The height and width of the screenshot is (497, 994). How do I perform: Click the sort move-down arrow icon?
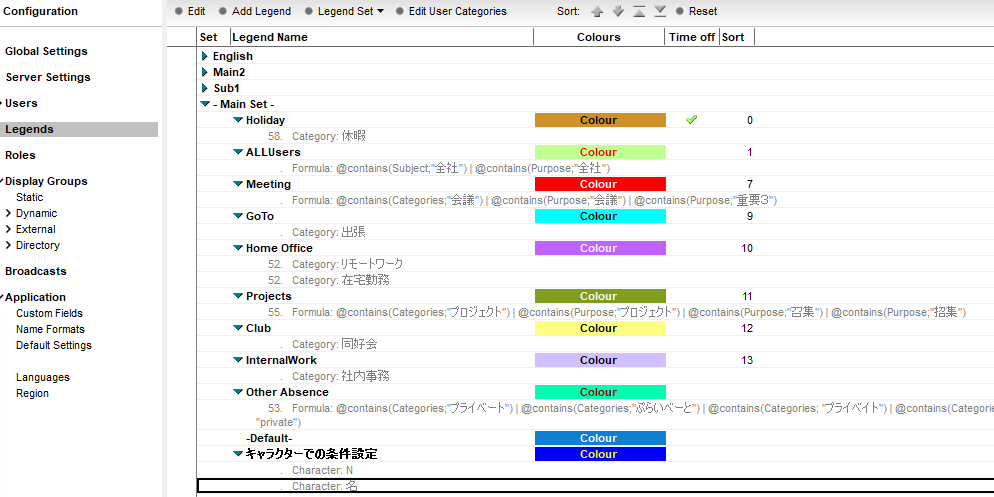[x=617, y=11]
